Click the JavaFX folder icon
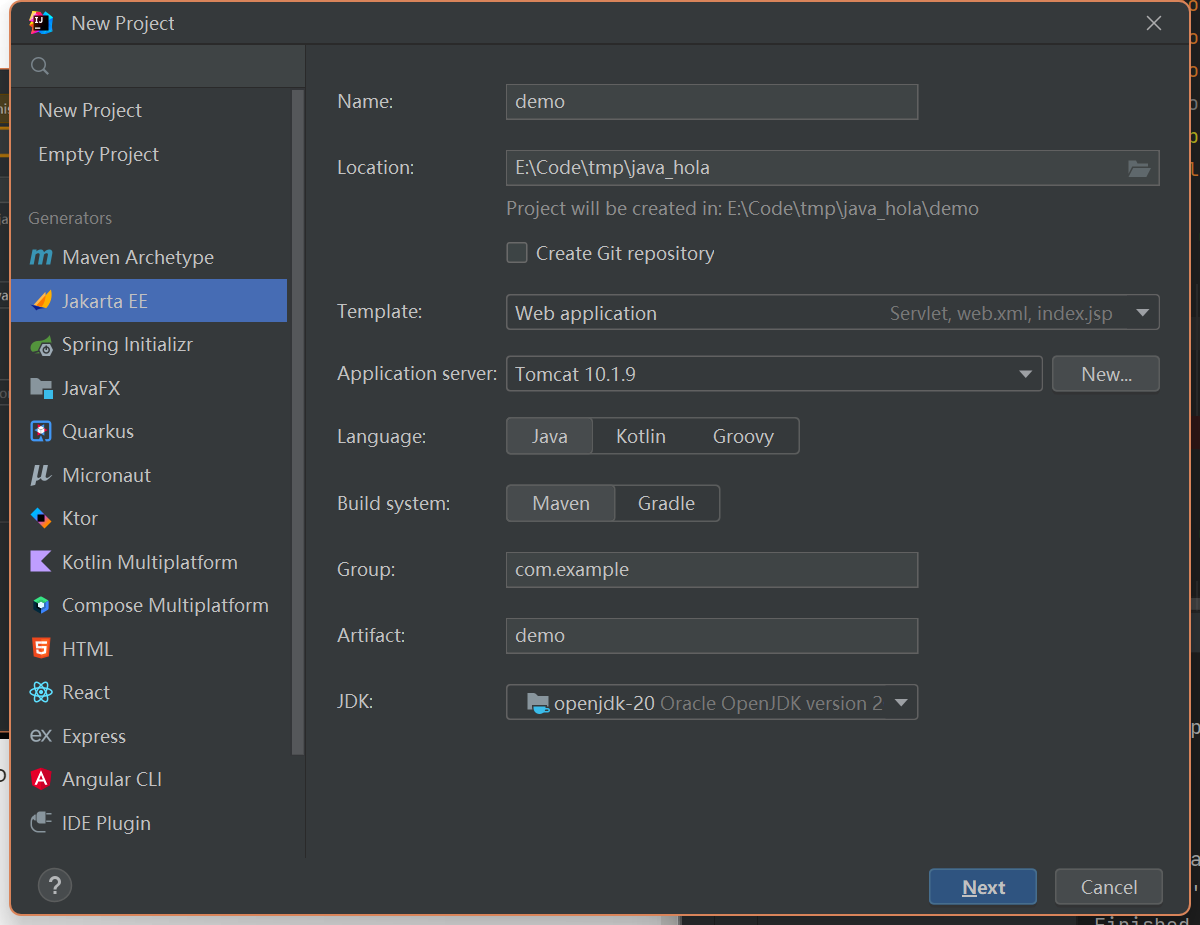The width and height of the screenshot is (1200, 925). click(41, 388)
